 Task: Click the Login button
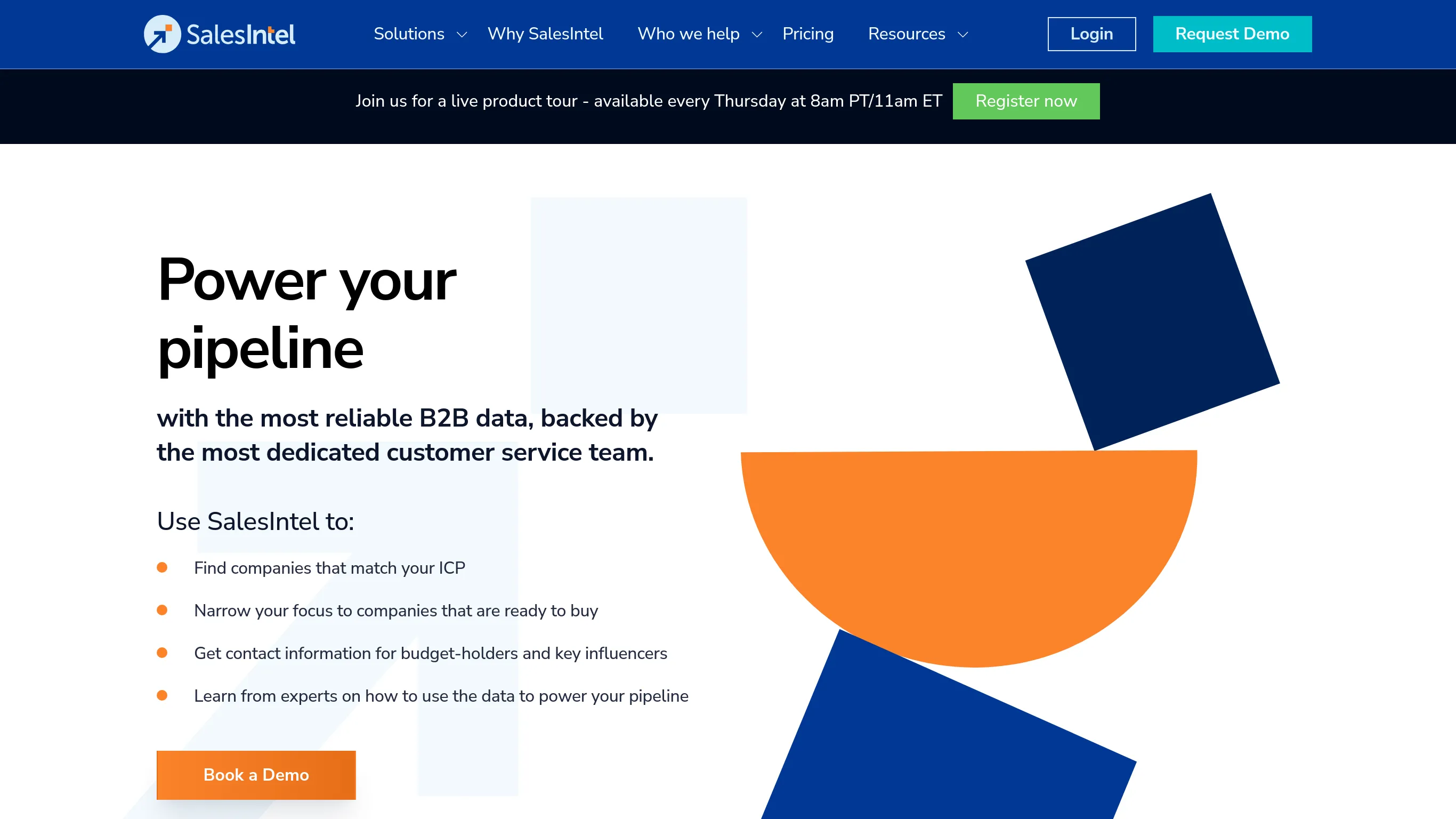point(1091,33)
